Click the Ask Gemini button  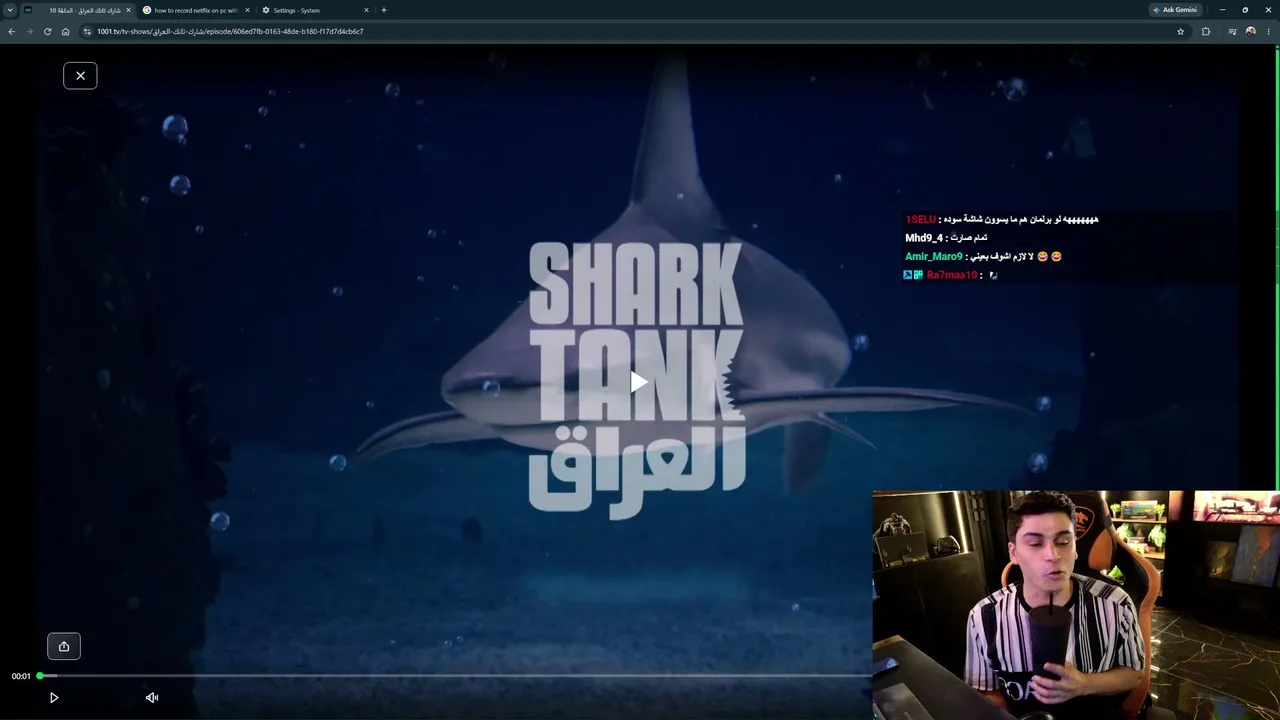click(x=1175, y=10)
